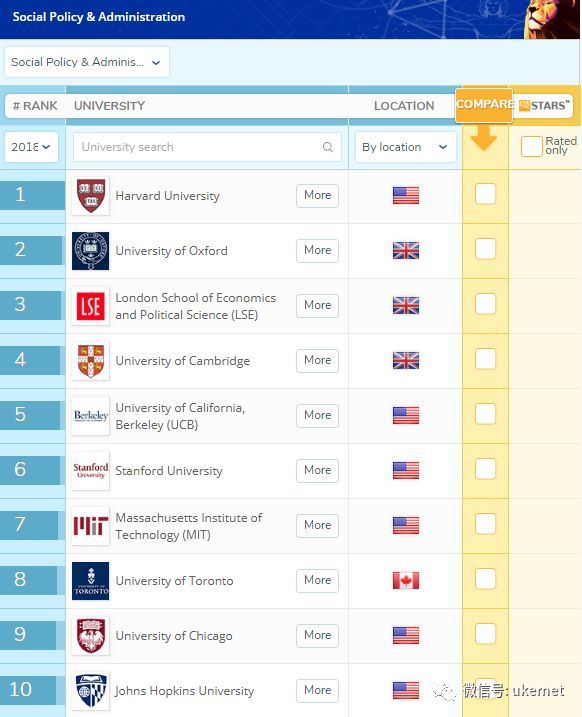Tick the compare checkbox for MIT

coord(486,524)
